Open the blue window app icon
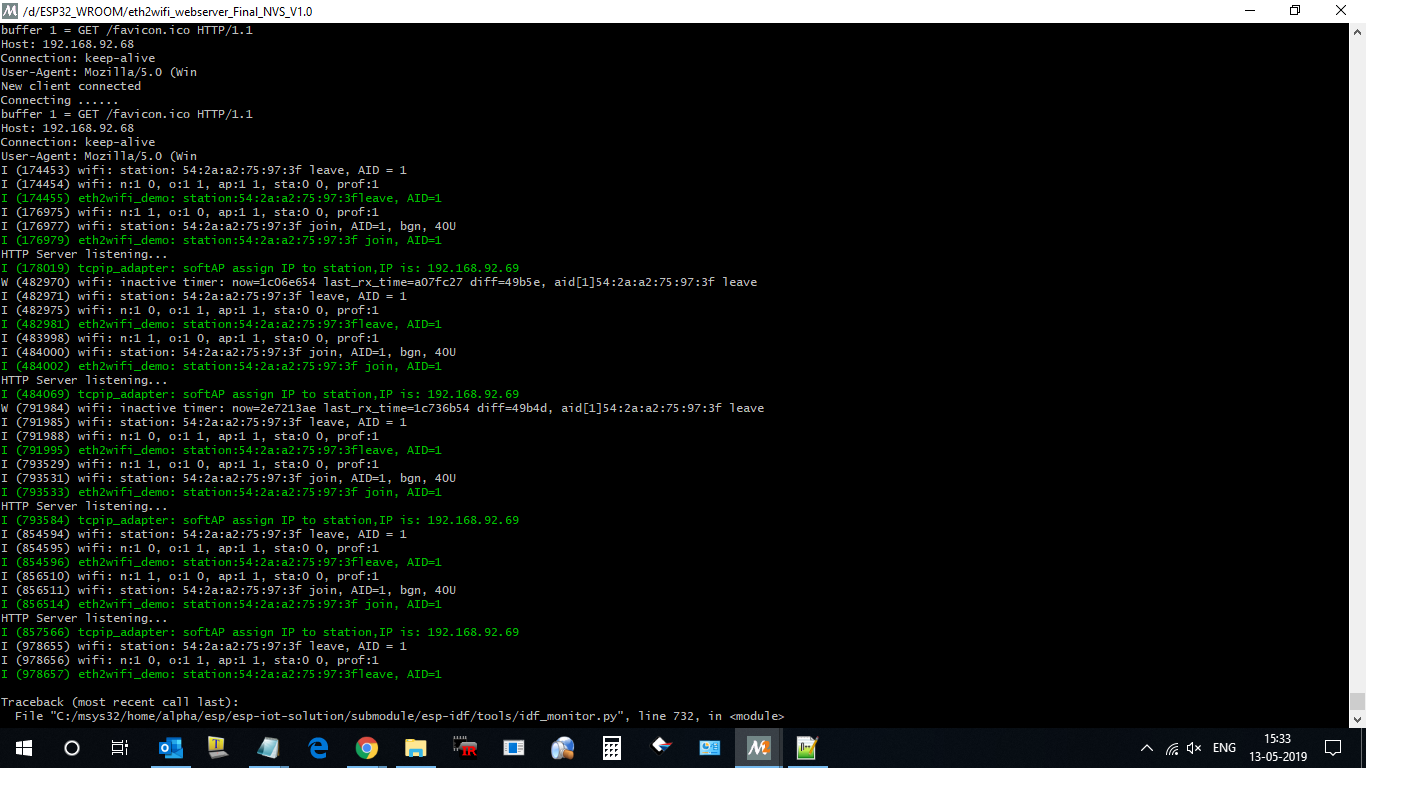This screenshot has width=1406, height=786. point(514,748)
